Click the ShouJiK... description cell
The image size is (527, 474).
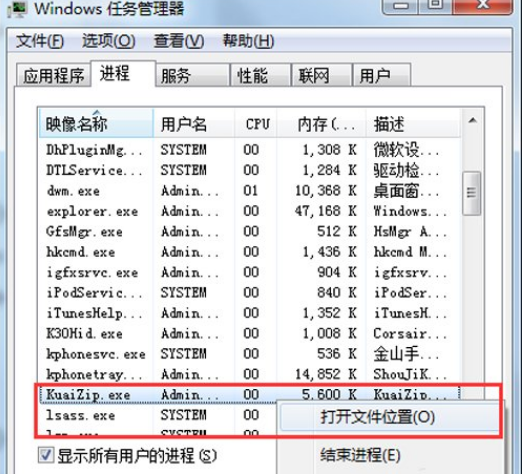click(410, 374)
